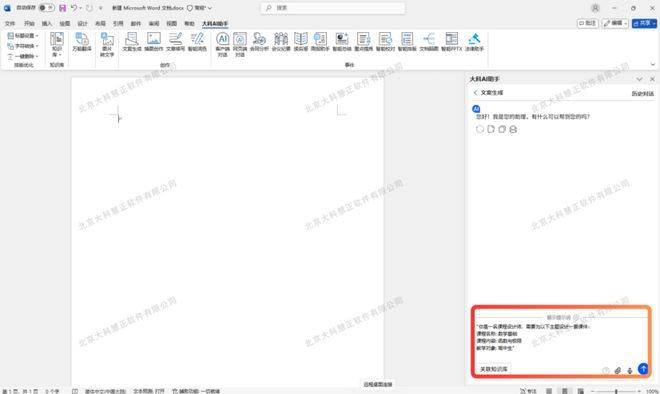Image resolution: width=660 pixels, height=394 pixels.
Task: Click the regenerate circle icon under AI greeting
Action: (x=479, y=129)
